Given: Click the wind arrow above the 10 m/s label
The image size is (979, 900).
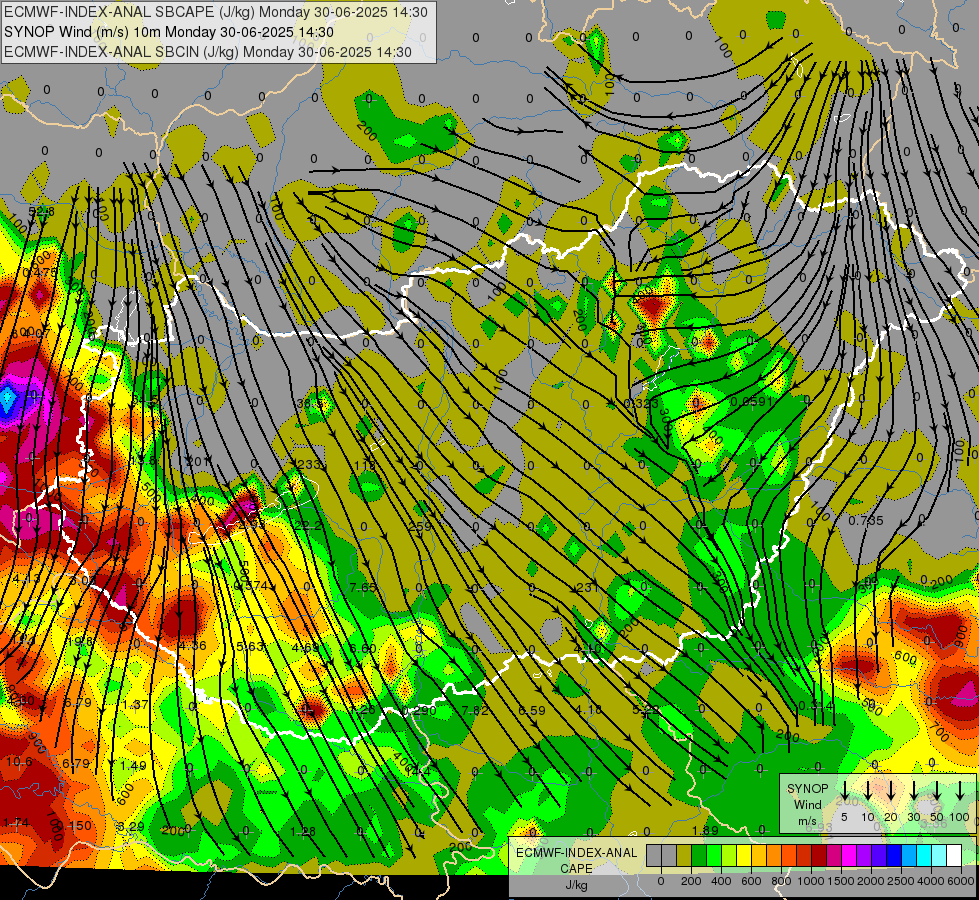Looking at the screenshot, I should click(x=867, y=790).
